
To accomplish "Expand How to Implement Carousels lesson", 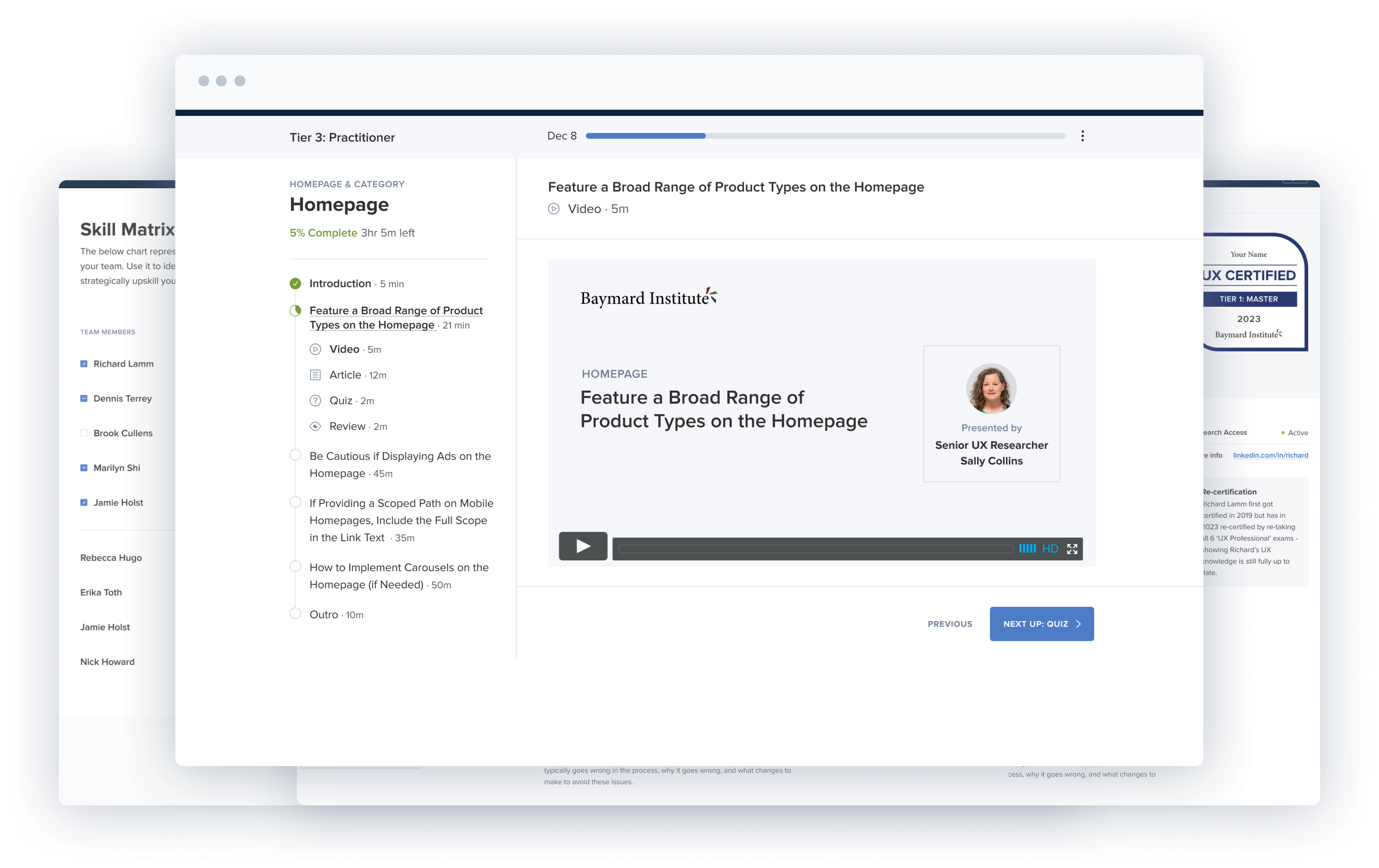I will click(x=399, y=568).
